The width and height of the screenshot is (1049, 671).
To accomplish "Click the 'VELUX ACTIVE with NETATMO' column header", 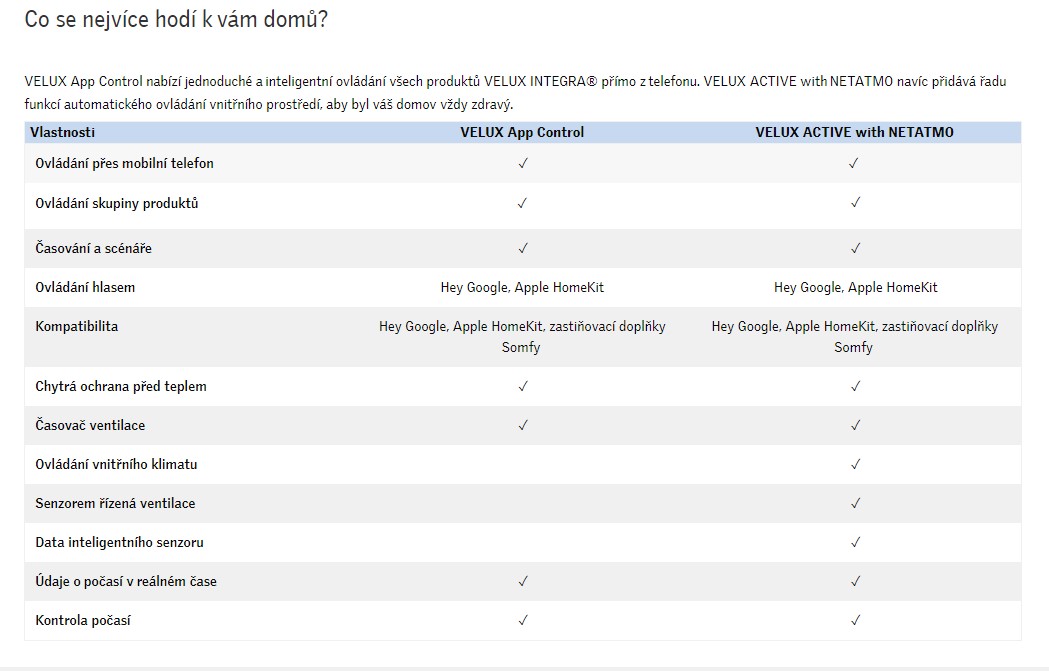I will click(854, 132).
